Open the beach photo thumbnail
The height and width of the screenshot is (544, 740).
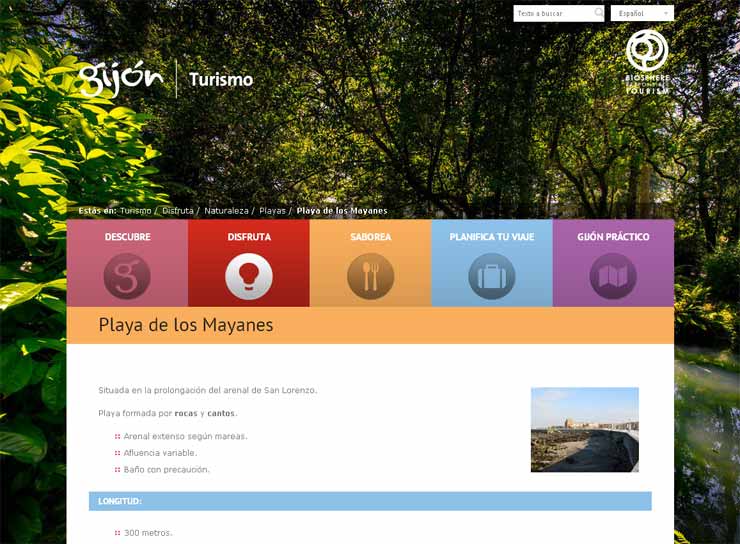point(585,429)
